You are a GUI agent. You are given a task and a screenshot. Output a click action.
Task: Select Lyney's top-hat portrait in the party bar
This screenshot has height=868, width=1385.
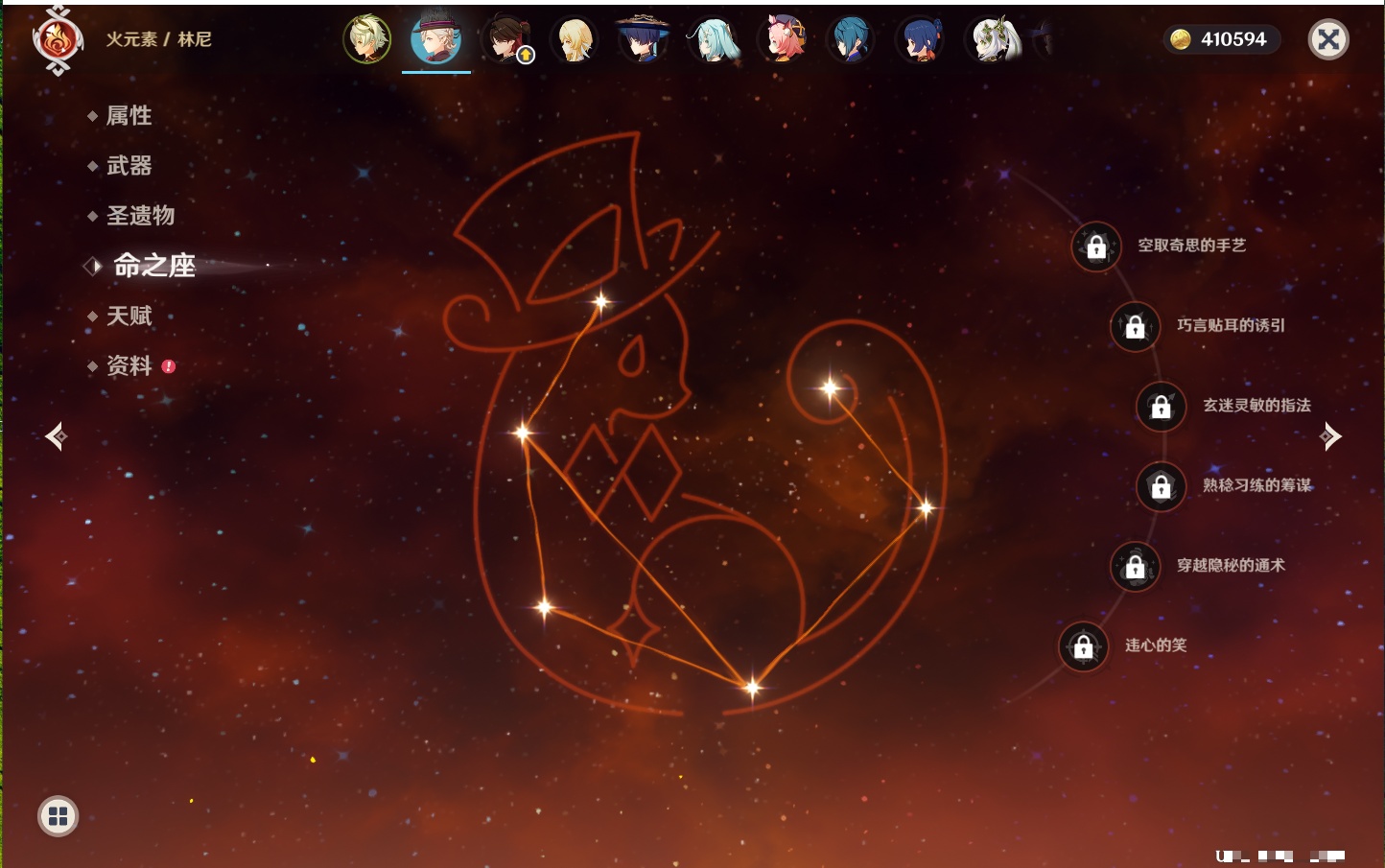pyautogui.click(x=436, y=39)
